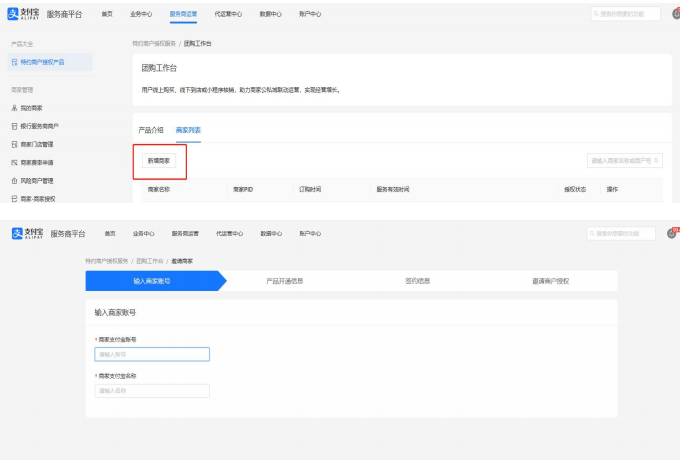Viewport: 680px width, 462px height.
Task: Open 业务中心 in the top navigation
Action: [x=141, y=15]
